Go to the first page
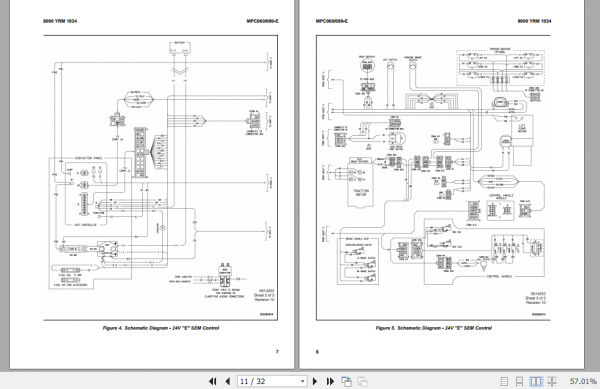The width and height of the screenshot is (600, 389). (x=213, y=381)
